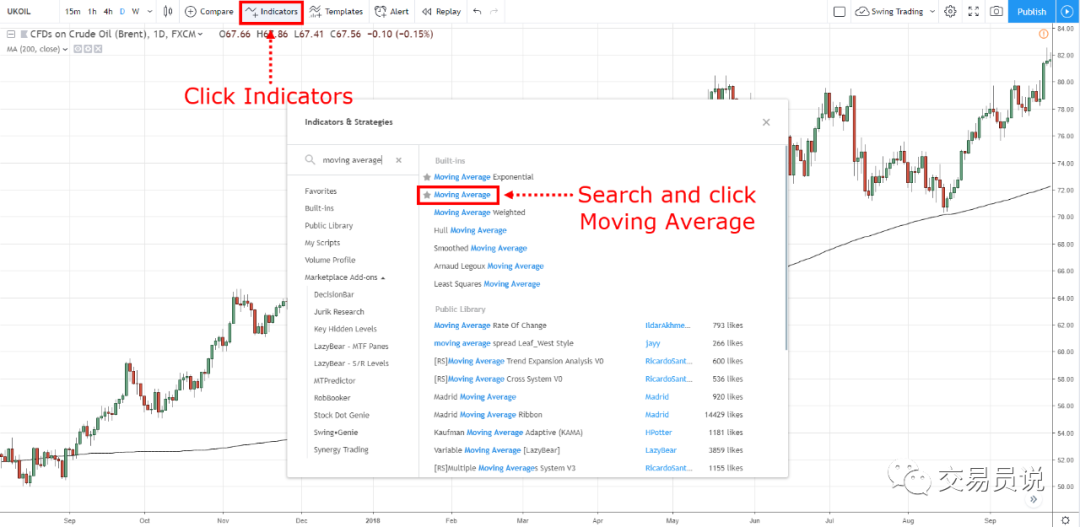This screenshot has height=527, width=1080.
Task: Remove the MA (200, close) indicator
Action: (x=98, y=49)
